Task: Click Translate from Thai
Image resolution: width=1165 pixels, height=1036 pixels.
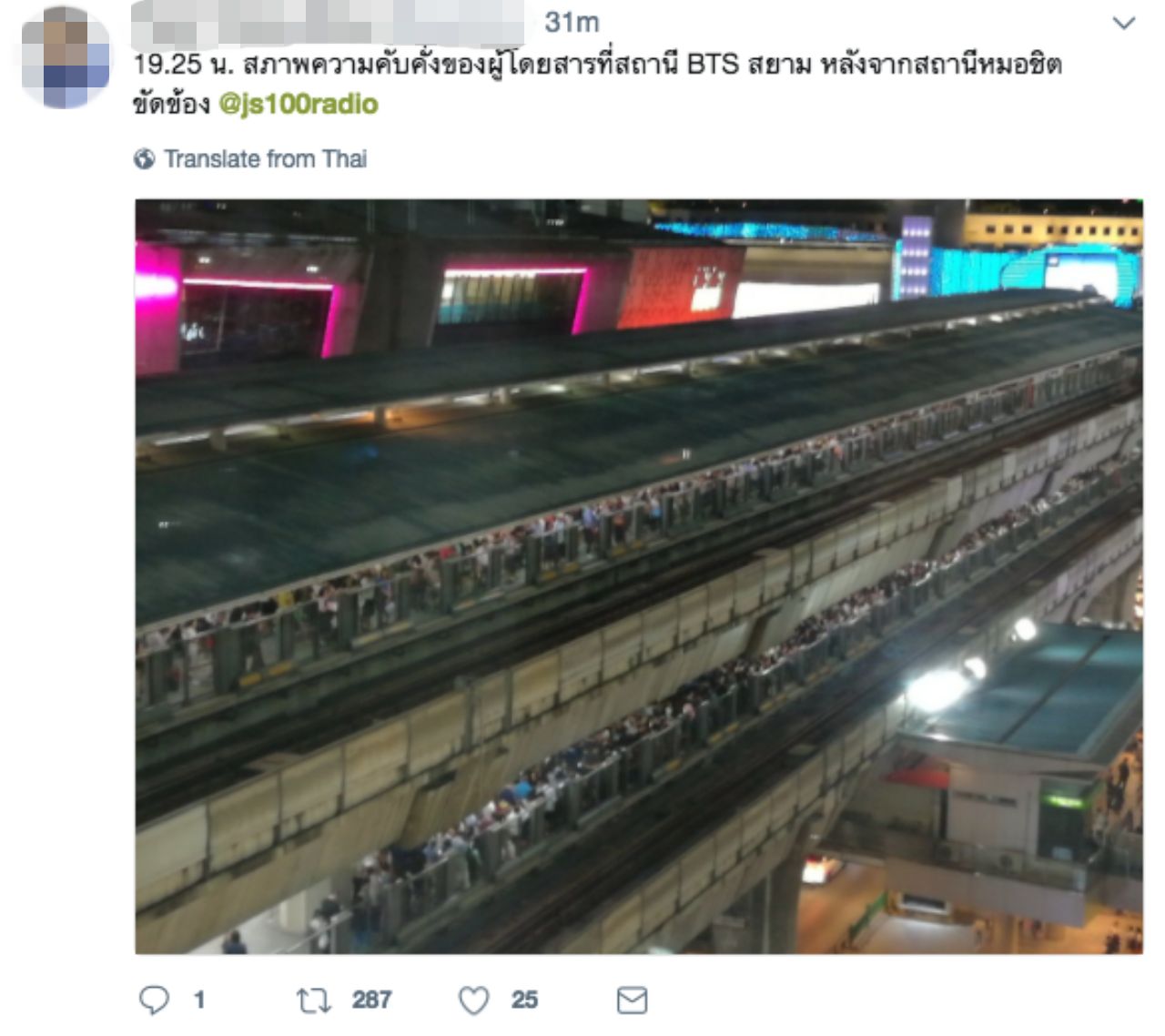Action: [266, 158]
